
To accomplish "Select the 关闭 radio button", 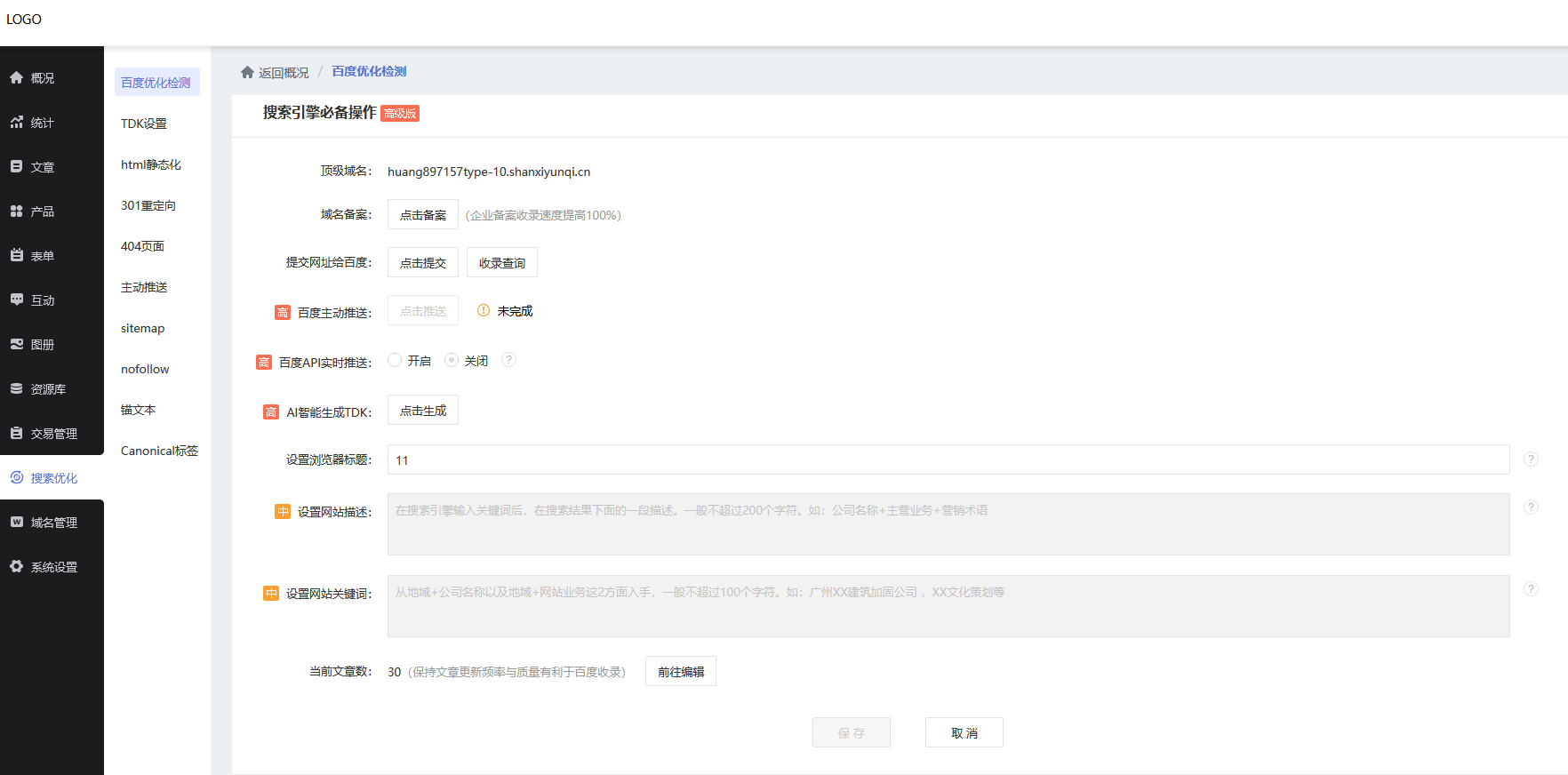I will coord(452,360).
